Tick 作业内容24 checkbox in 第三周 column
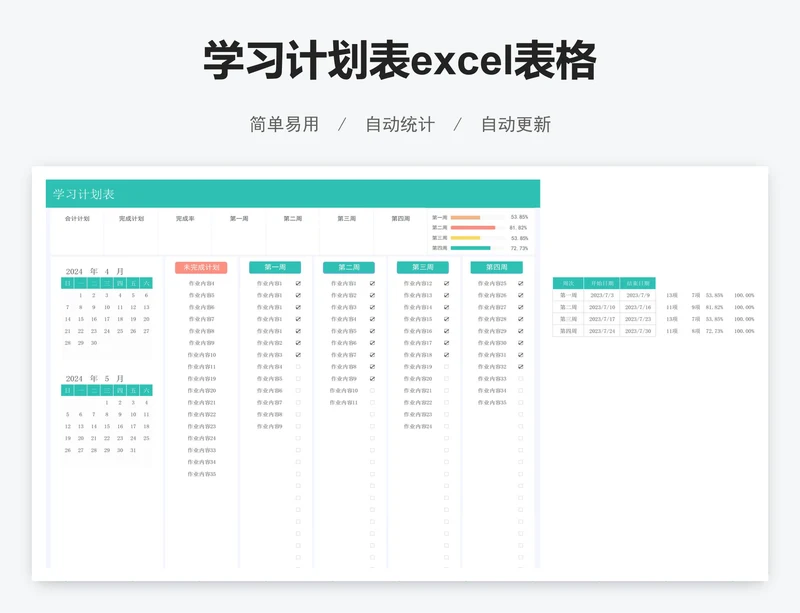 [446, 426]
